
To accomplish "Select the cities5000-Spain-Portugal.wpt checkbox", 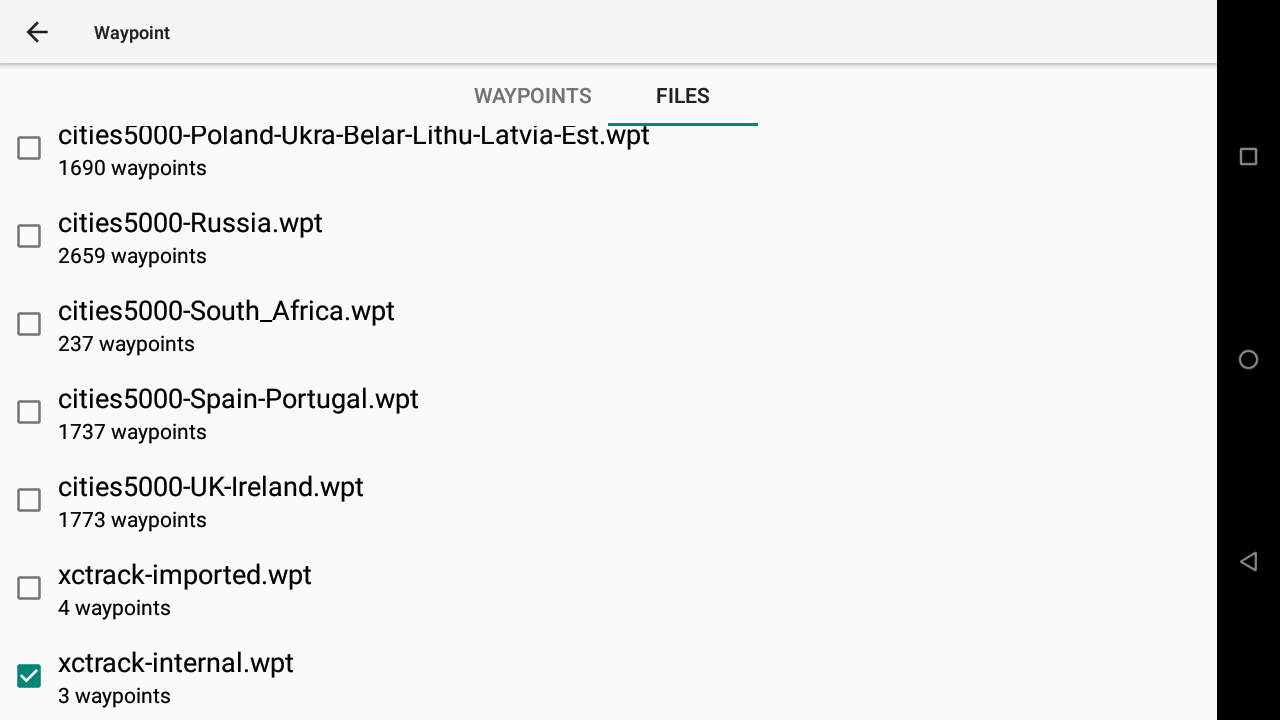I will (x=29, y=412).
